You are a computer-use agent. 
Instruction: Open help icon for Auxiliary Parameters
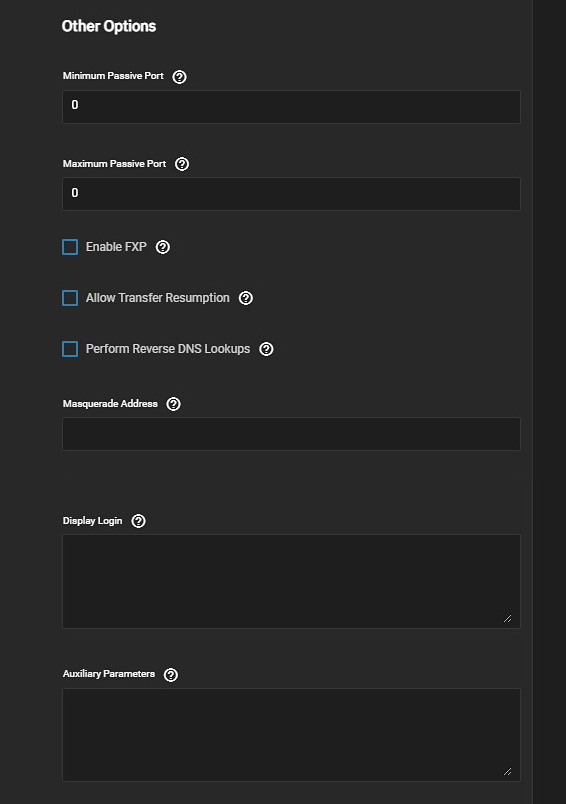pos(171,675)
